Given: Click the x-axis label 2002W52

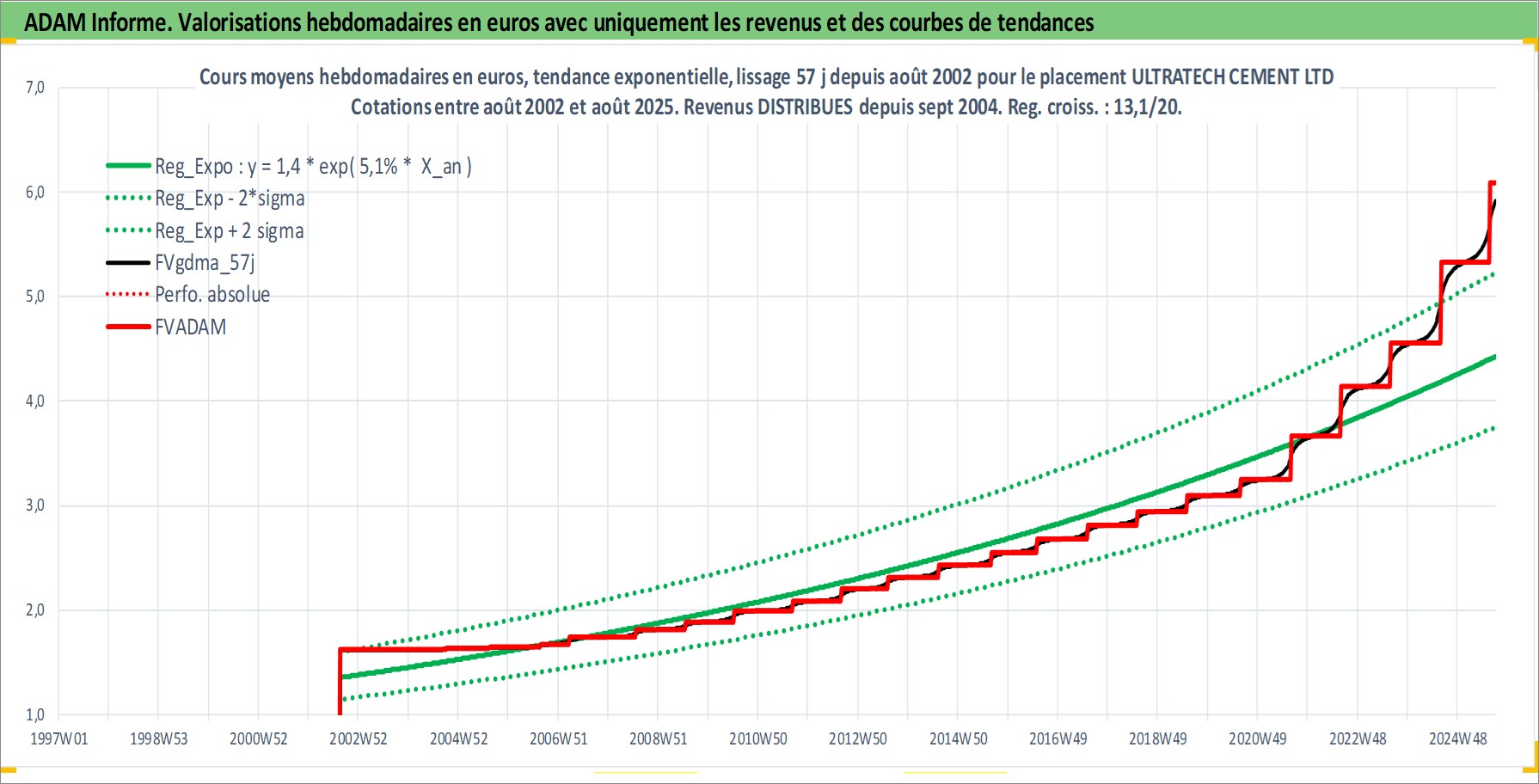Looking at the screenshot, I should (x=359, y=739).
